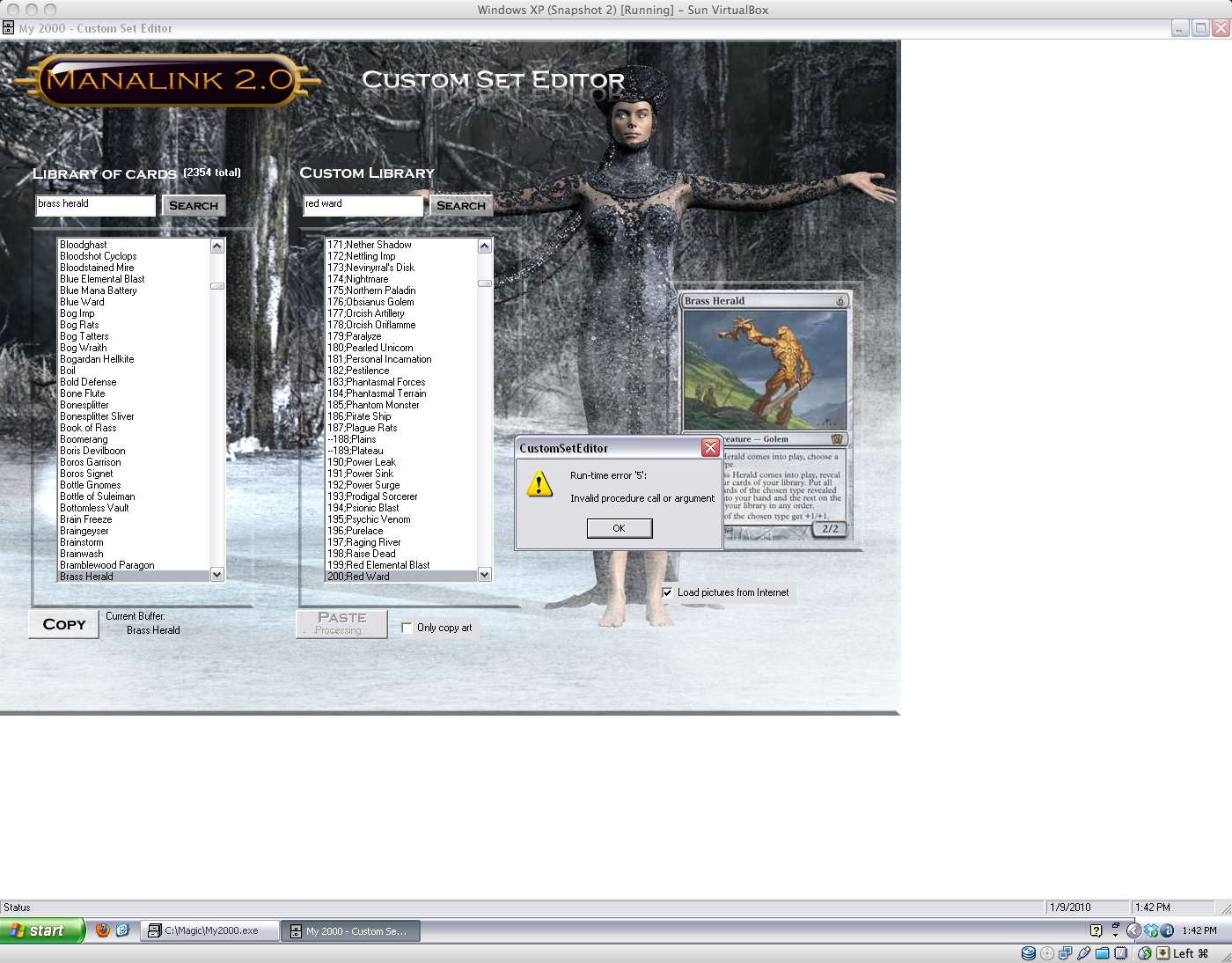Click up arrow of Custom Library scrollbar
The image size is (1232, 963).
485,246
